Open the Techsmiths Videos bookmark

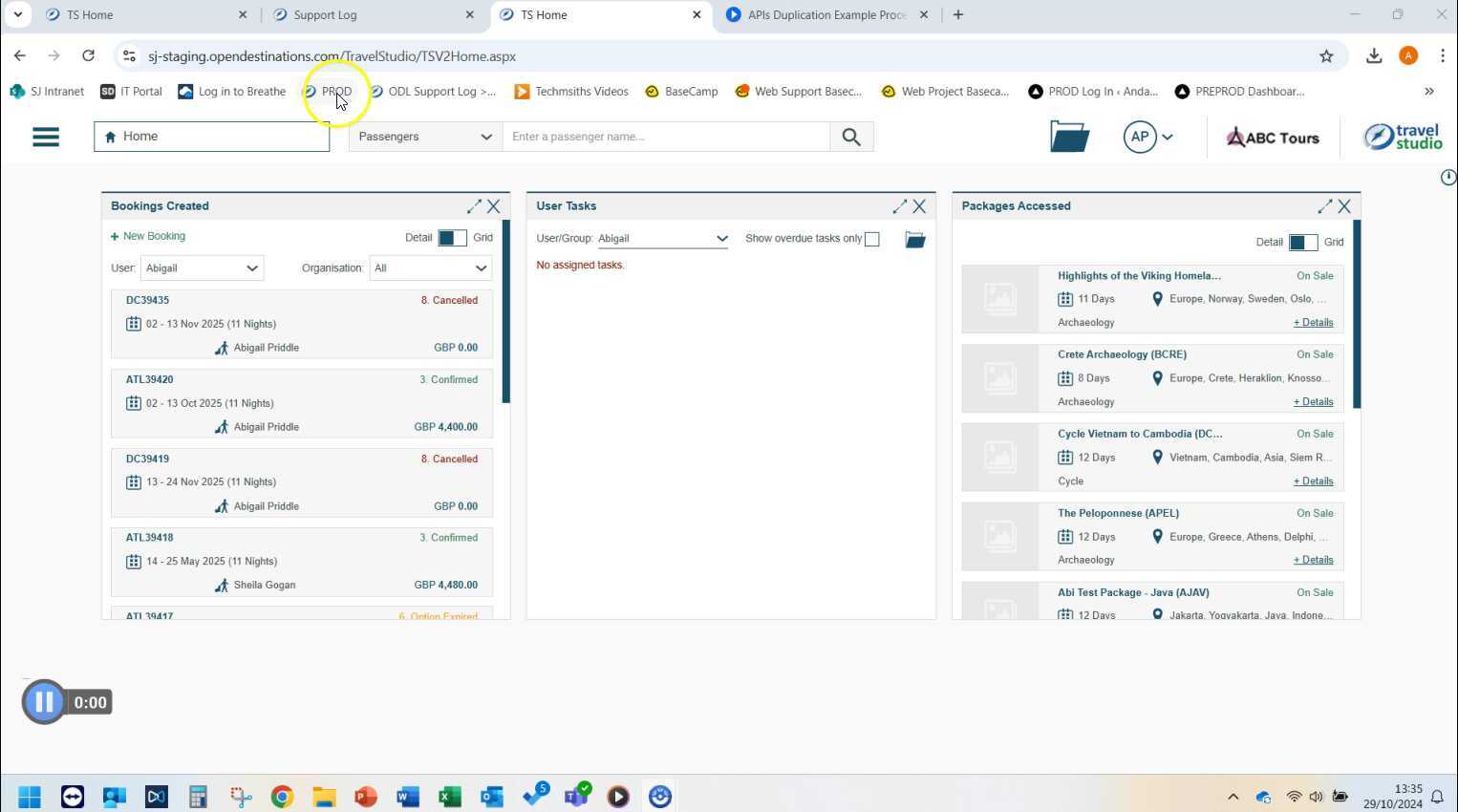point(571,92)
